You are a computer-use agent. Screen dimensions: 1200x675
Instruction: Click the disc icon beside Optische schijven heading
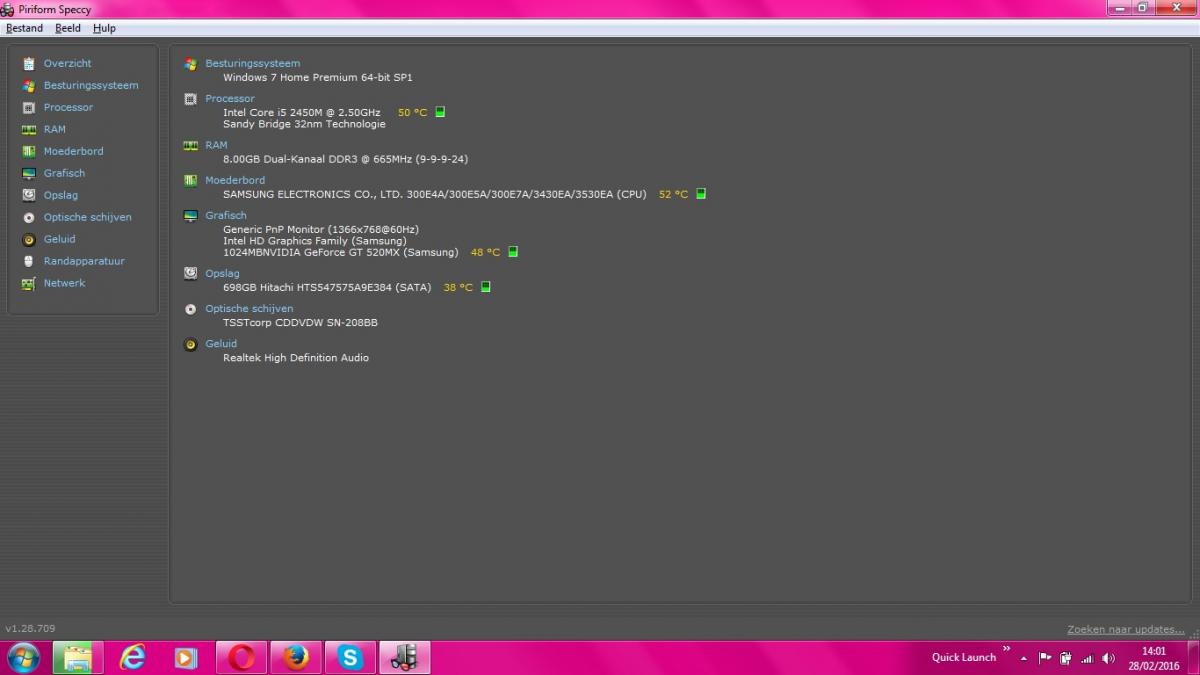pyautogui.click(x=191, y=309)
